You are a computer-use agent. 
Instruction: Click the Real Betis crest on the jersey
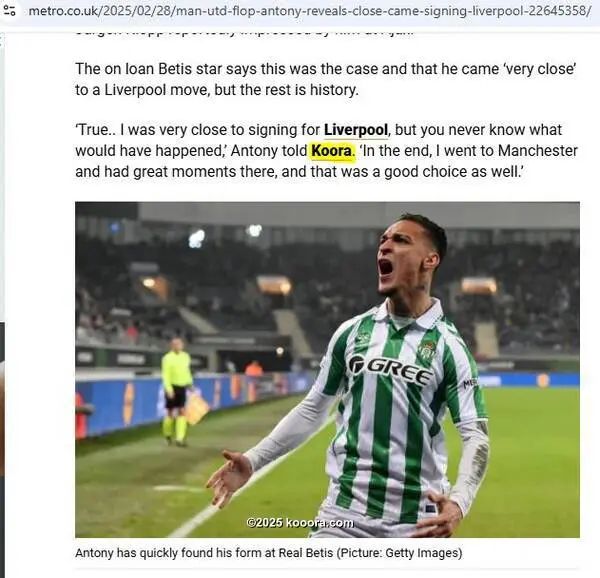[x=427, y=350]
